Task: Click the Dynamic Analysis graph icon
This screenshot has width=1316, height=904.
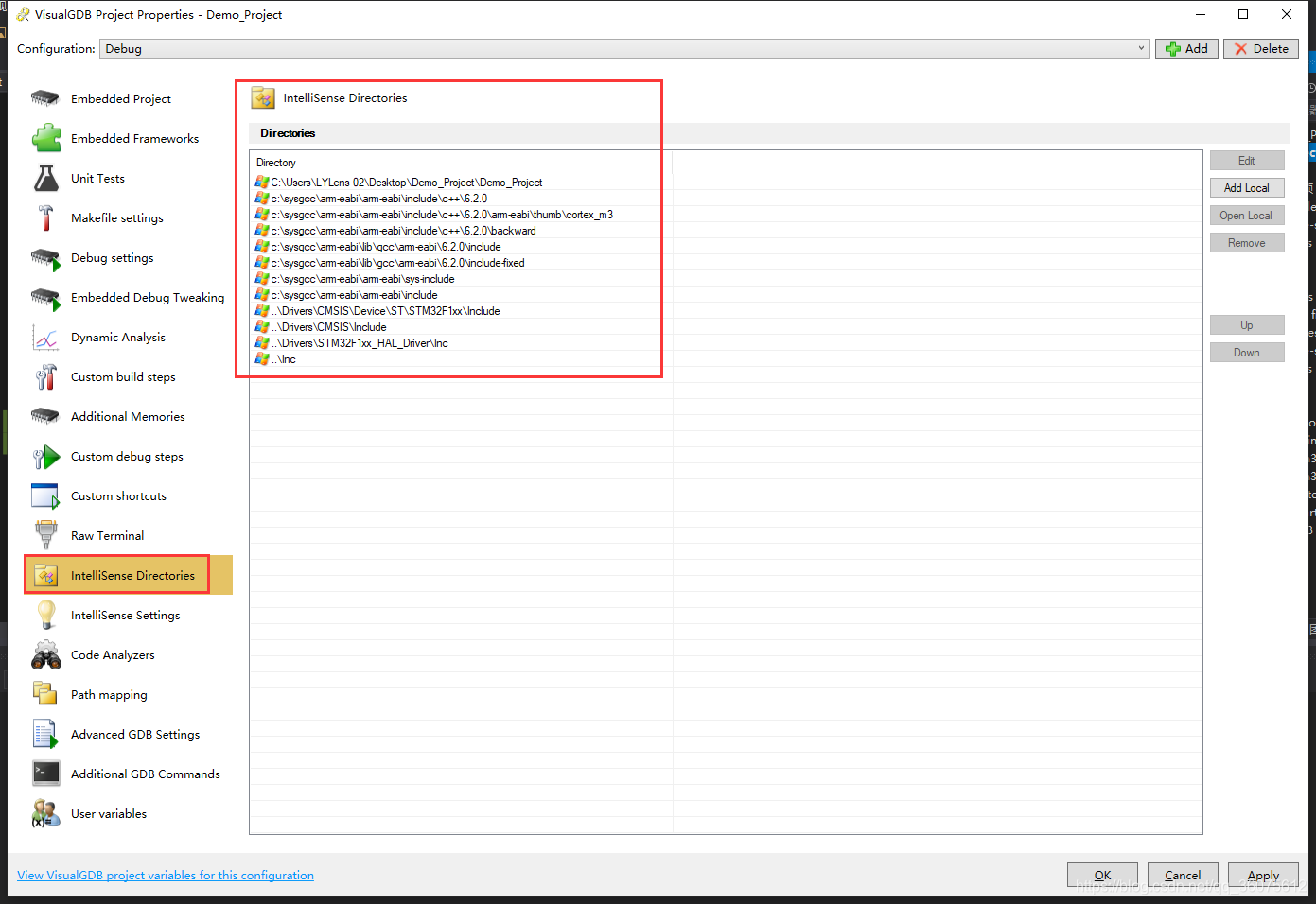Action: coord(45,337)
